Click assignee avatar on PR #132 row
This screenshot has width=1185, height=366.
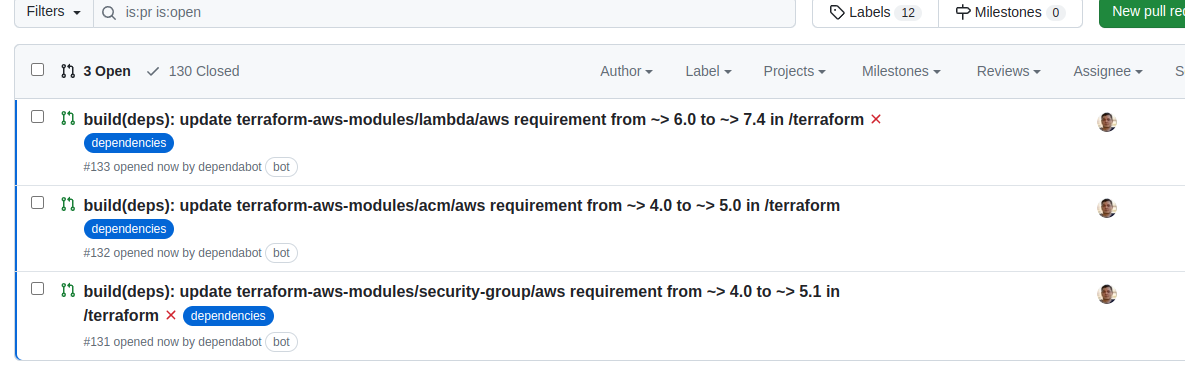point(1106,209)
